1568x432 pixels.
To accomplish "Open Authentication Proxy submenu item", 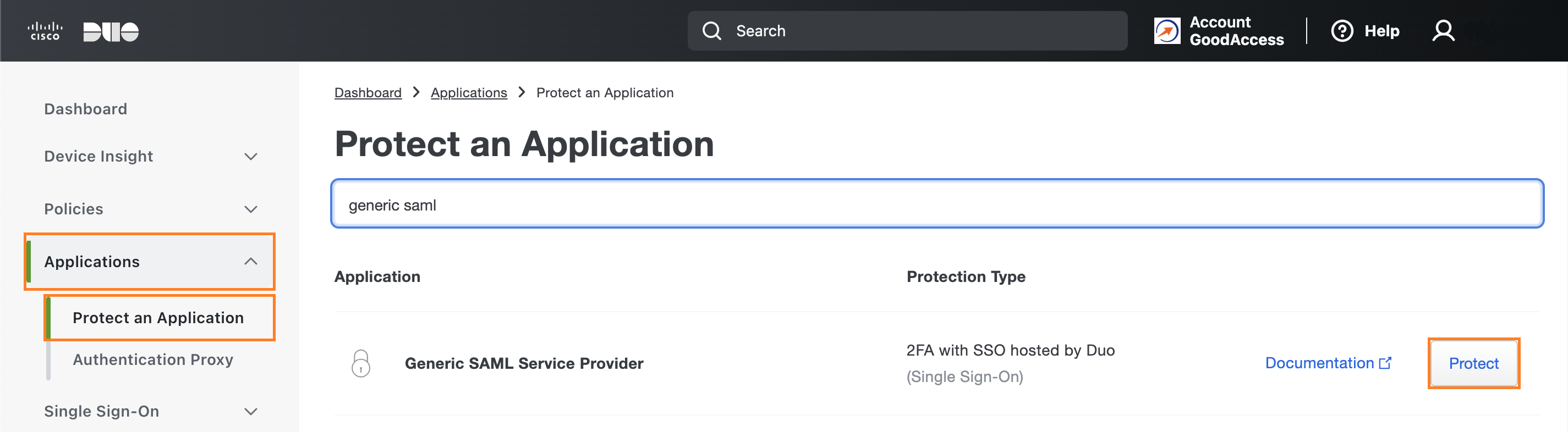I will (x=153, y=359).
